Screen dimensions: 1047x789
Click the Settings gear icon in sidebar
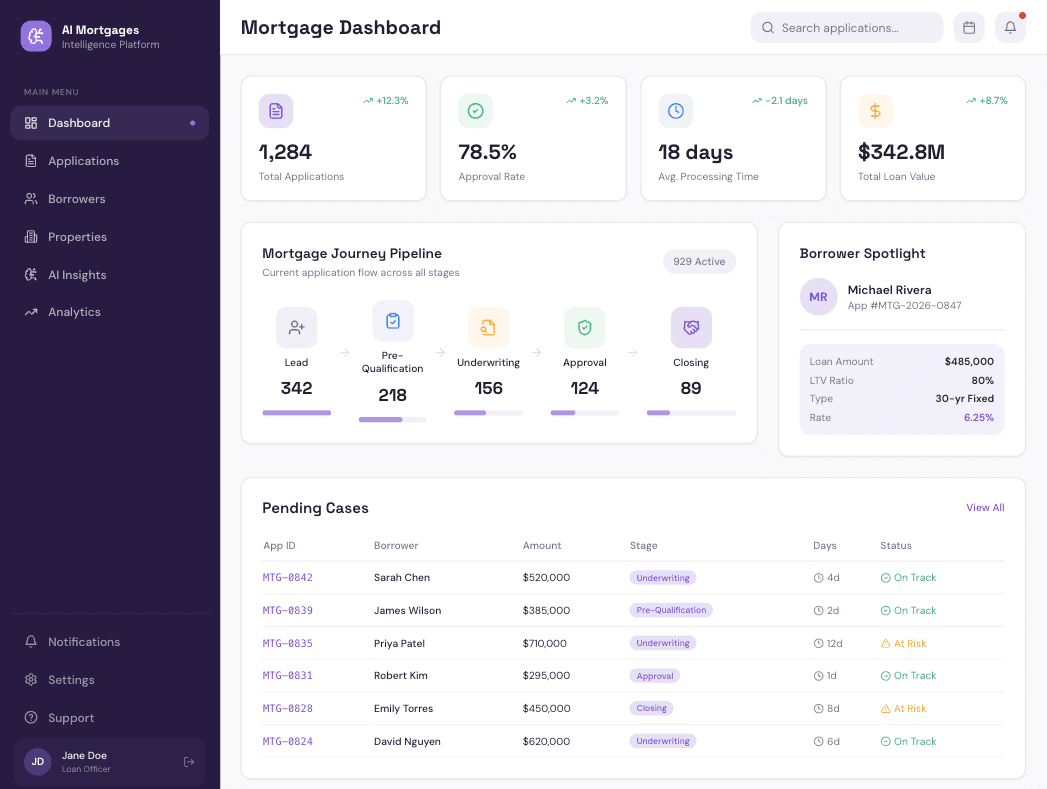point(31,680)
